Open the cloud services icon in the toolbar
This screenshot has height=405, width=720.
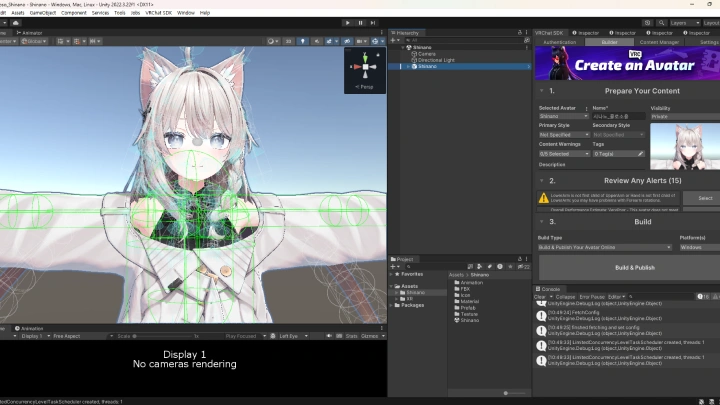[x=16, y=23]
